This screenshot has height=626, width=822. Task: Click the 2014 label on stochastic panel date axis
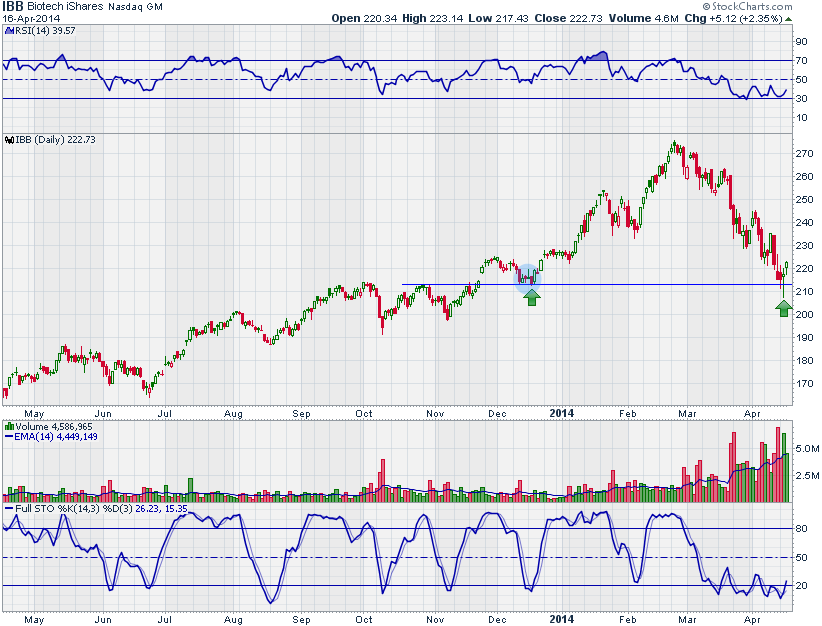561,619
